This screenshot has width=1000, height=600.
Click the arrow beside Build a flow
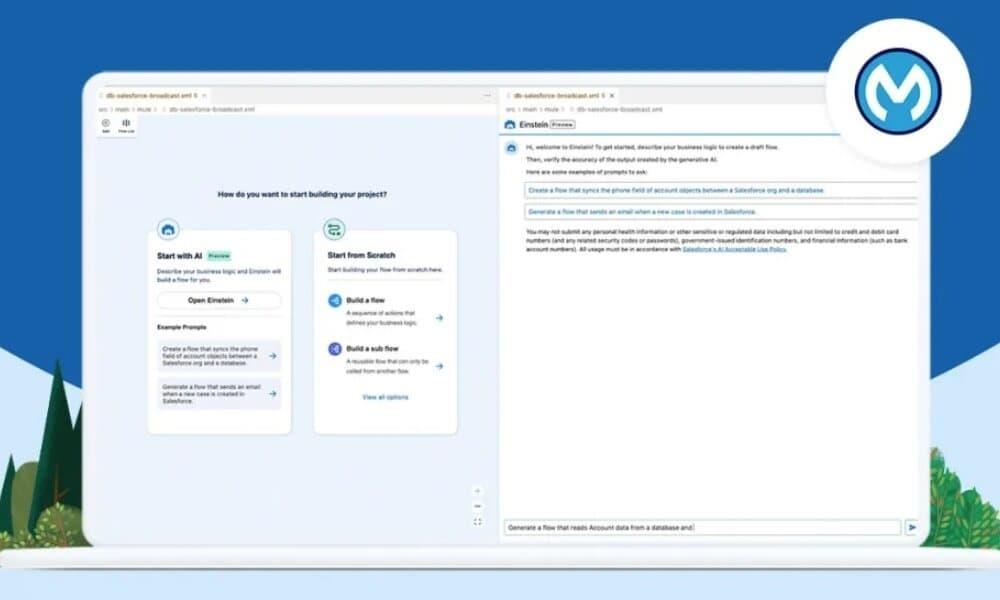coord(439,318)
